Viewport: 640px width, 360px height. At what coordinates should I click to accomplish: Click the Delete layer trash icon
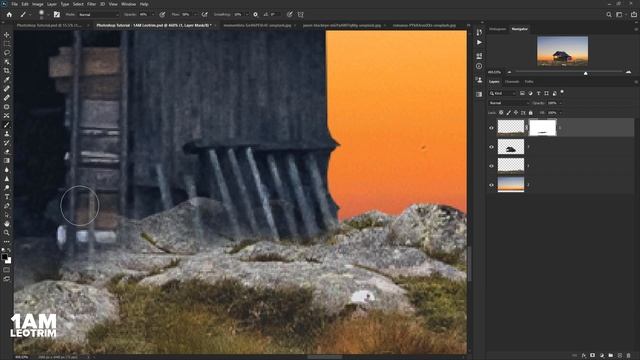pos(629,356)
